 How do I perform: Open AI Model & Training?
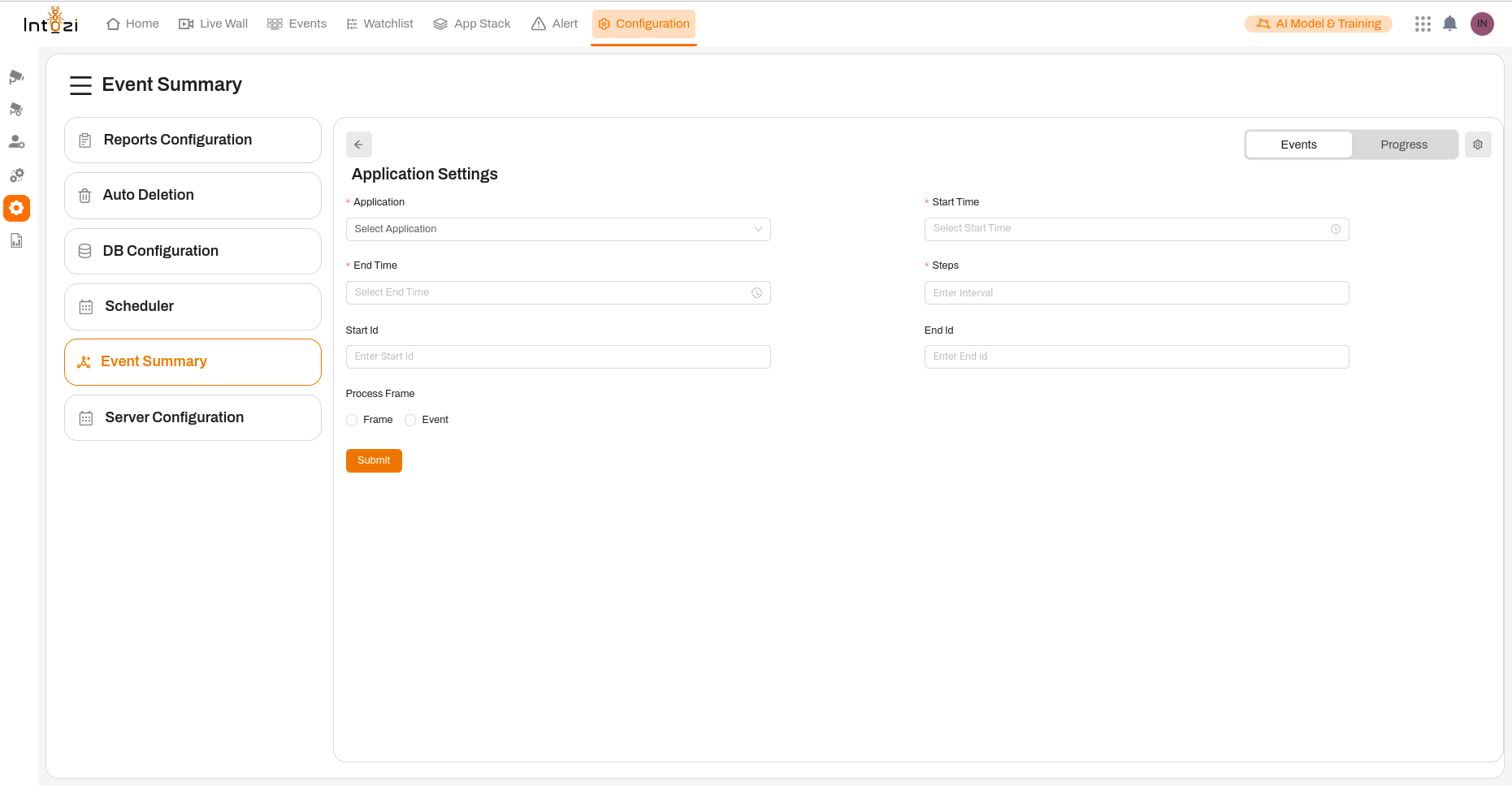1318,24
